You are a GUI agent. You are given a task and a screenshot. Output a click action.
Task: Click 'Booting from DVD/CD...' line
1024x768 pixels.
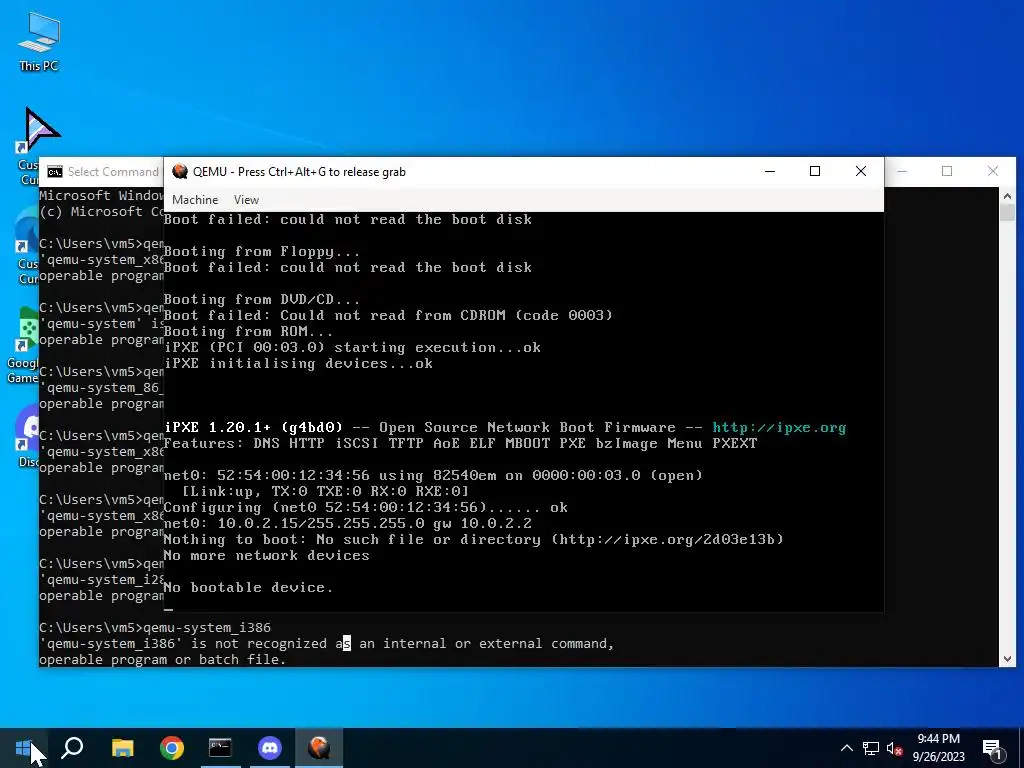(x=261, y=299)
